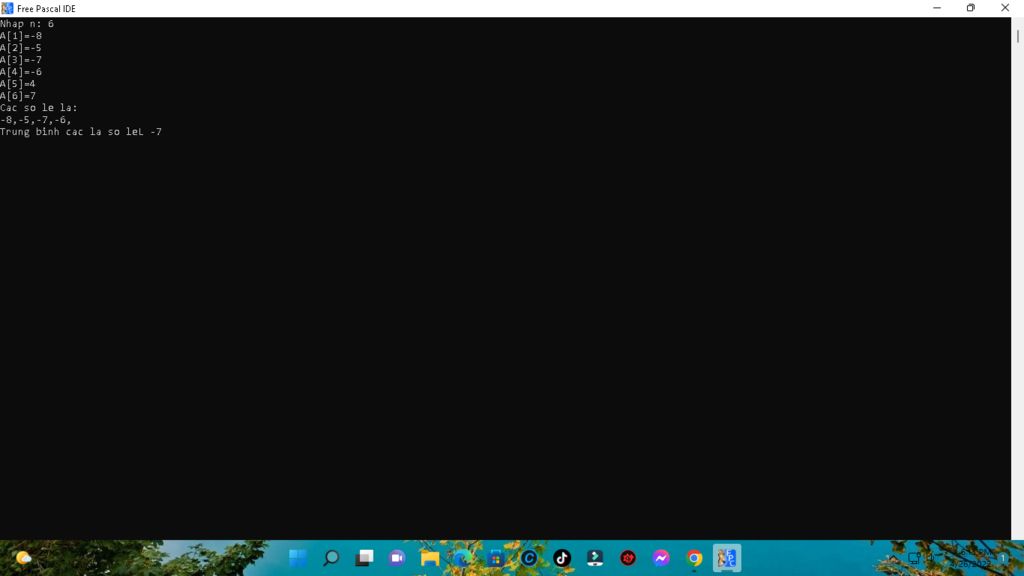Click the 'A[5]=4' line

(18, 84)
